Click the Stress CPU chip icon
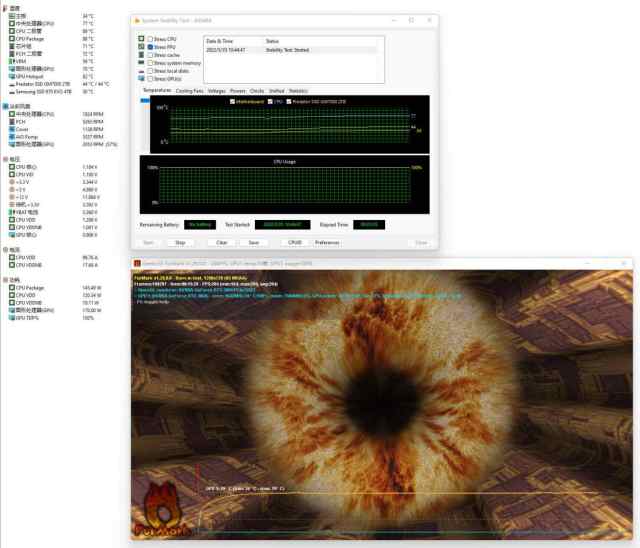The width and height of the screenshot is (640, 548). (x=141, y=39)
